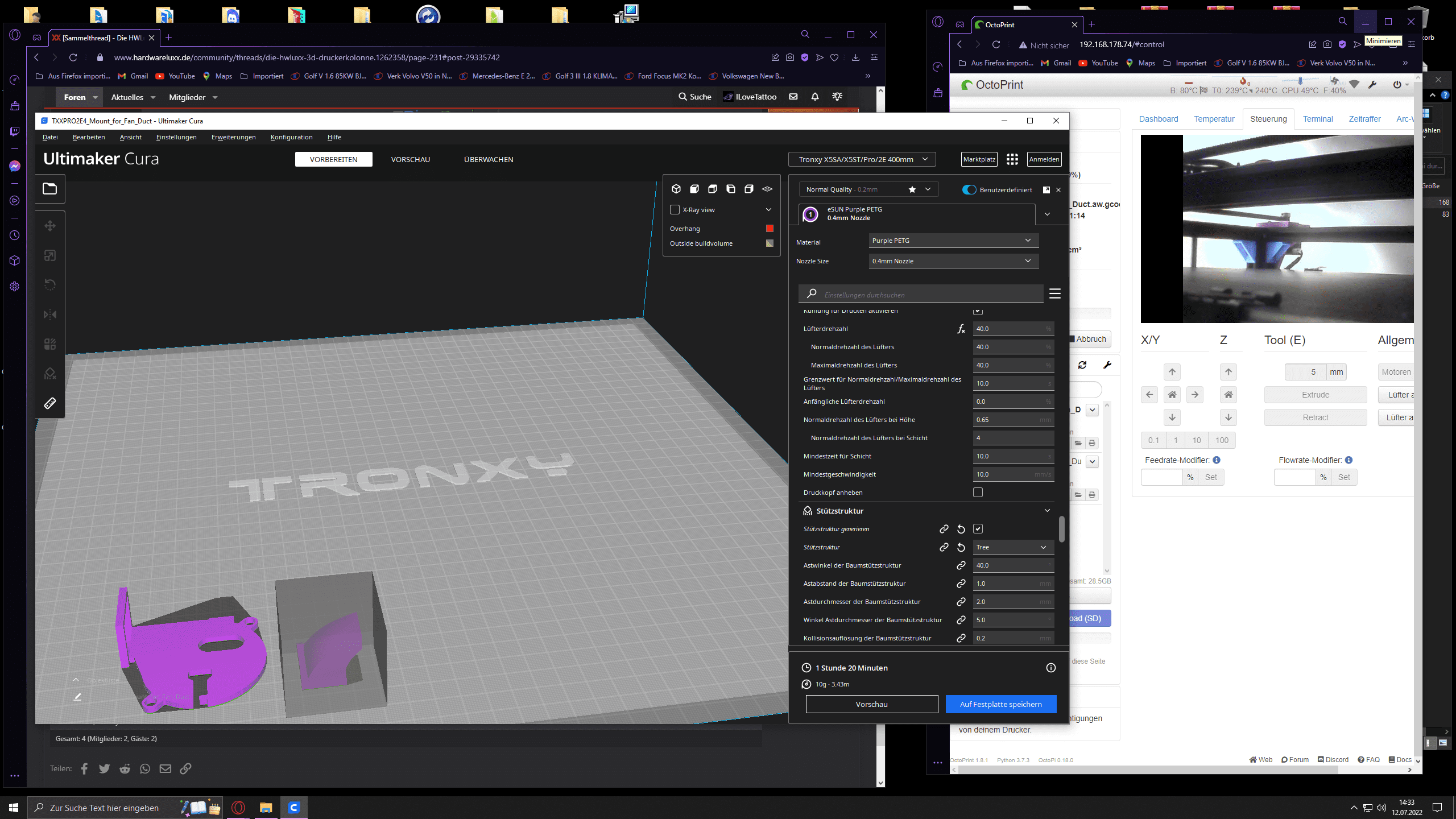Collapse the extruder configuration panel
The width and height of the screenshot is (1456, 819).
1048,214
